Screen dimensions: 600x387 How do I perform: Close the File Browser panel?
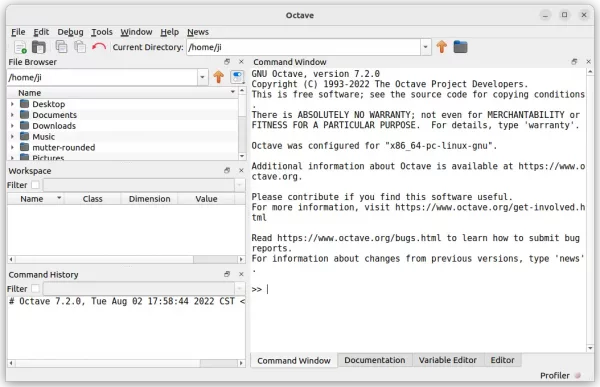pos(241,62)
